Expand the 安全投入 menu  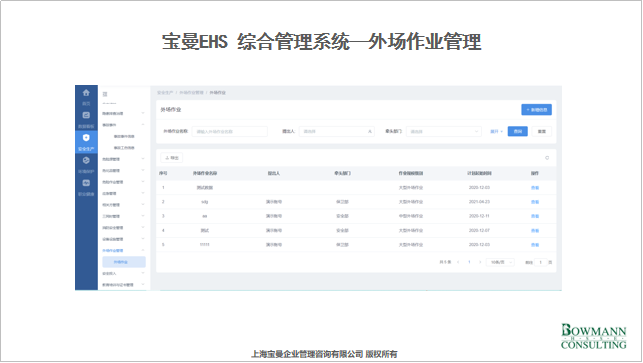pyautogui.click(x=123, y=274)
